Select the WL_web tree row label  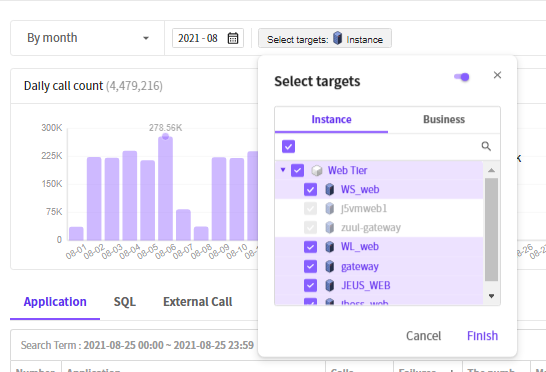360,247
